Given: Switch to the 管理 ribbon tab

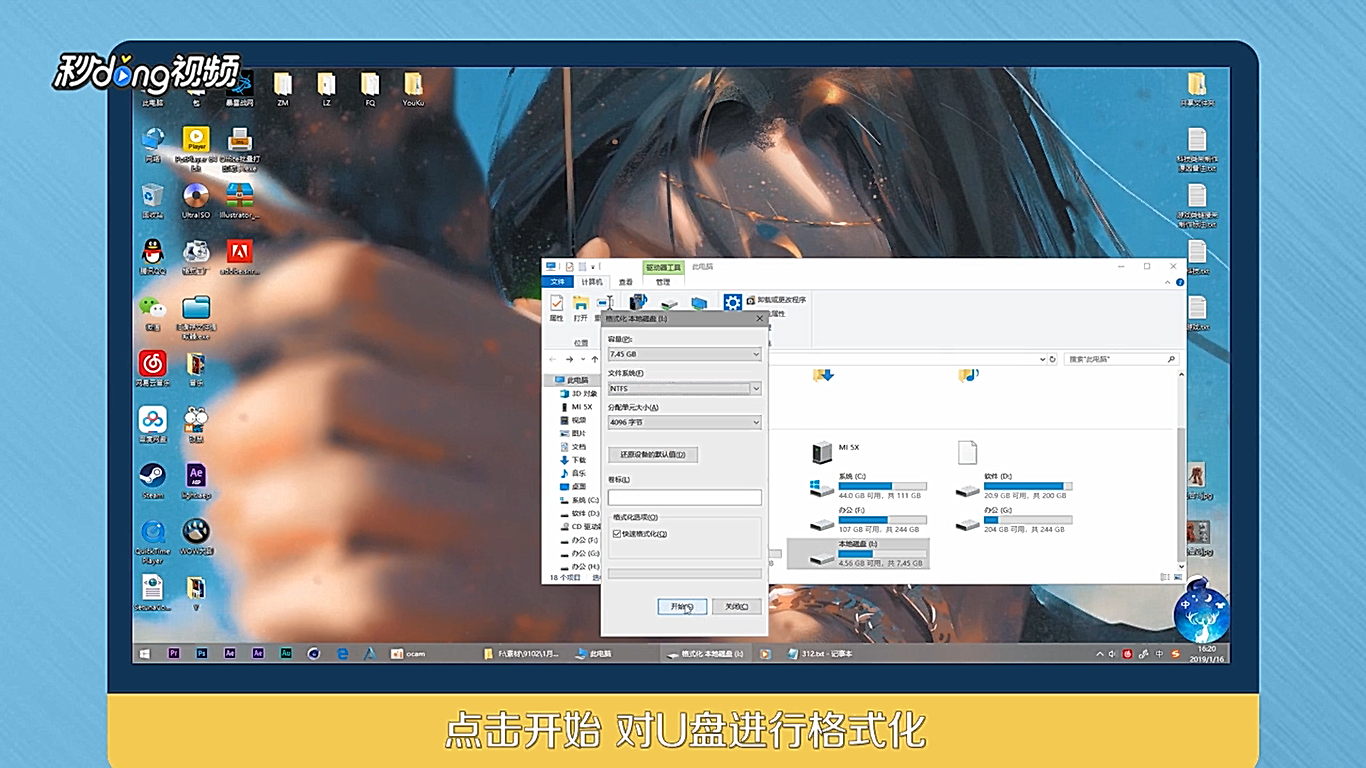Looking at the screenshot, I should coord(662,282).
